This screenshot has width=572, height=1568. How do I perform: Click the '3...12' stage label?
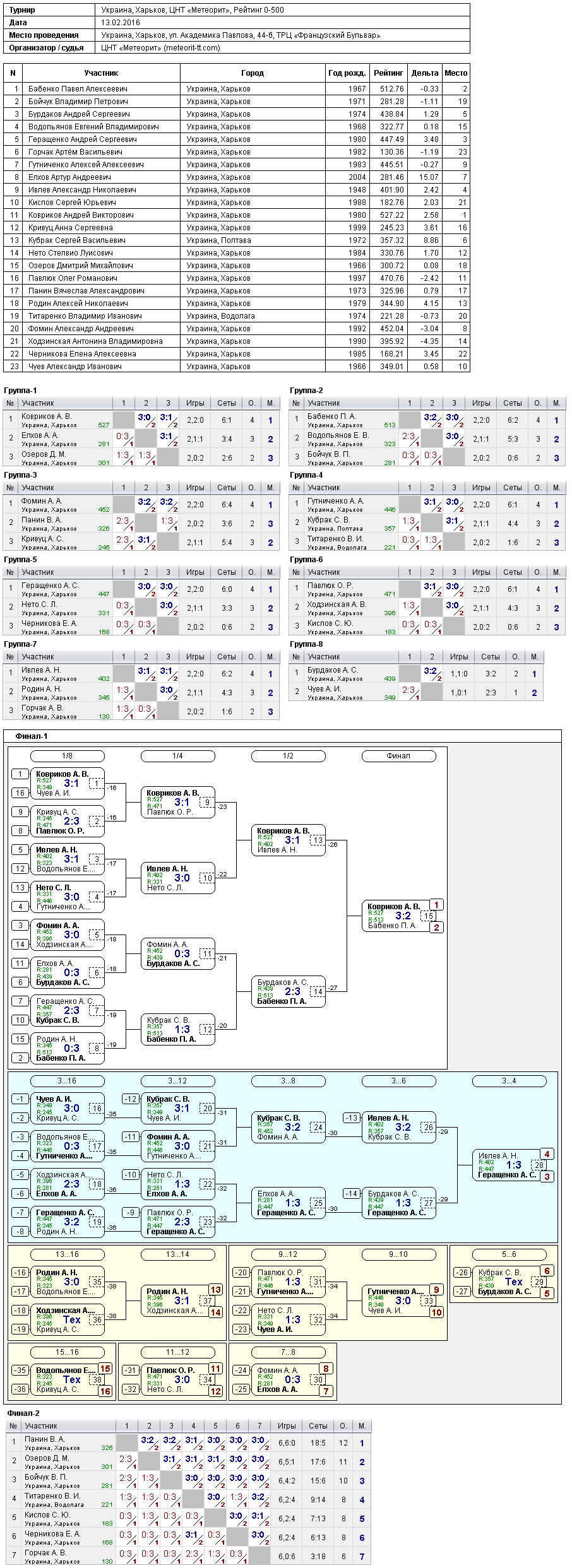pyautogui.click(x=177, y=1081)
